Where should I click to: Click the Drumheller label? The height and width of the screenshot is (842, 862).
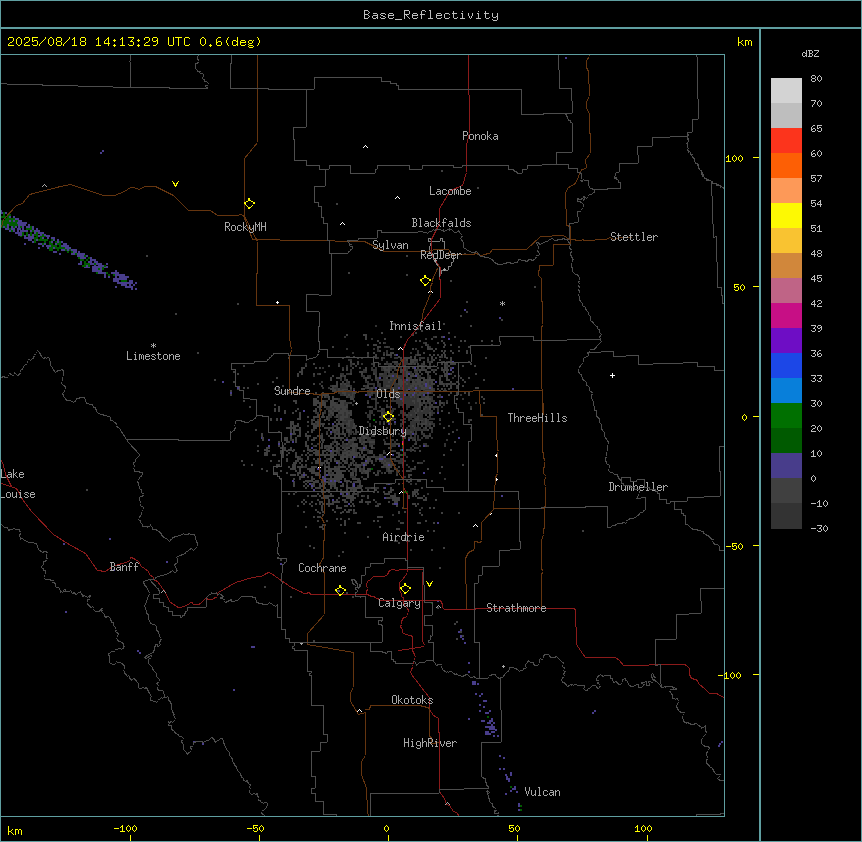638,487
